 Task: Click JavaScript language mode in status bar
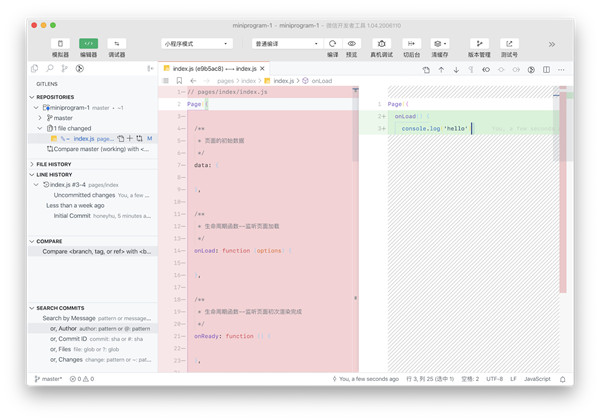tap(537, 379)
